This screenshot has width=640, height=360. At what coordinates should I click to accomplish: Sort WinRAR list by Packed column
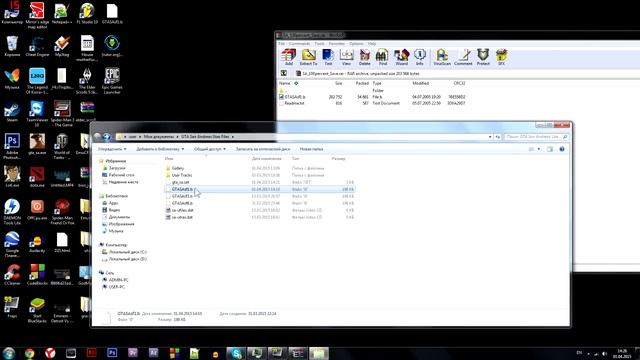(362, 83)
